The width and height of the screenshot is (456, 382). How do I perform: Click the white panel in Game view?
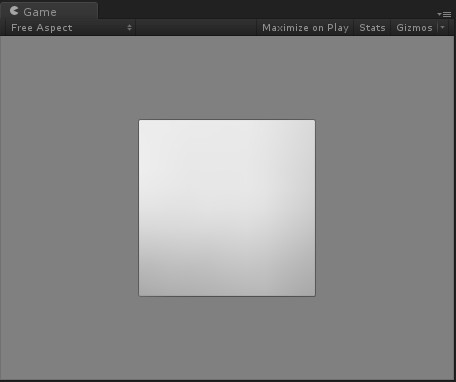point(227,208)
